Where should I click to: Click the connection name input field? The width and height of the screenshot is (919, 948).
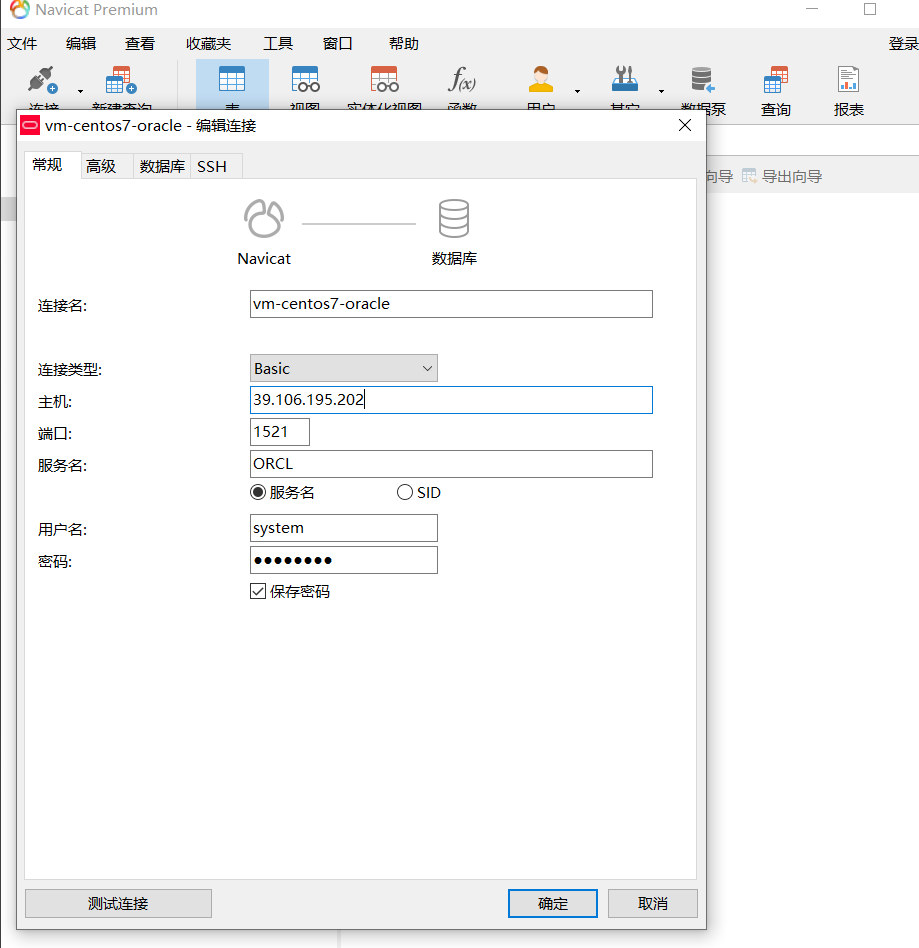451,304
